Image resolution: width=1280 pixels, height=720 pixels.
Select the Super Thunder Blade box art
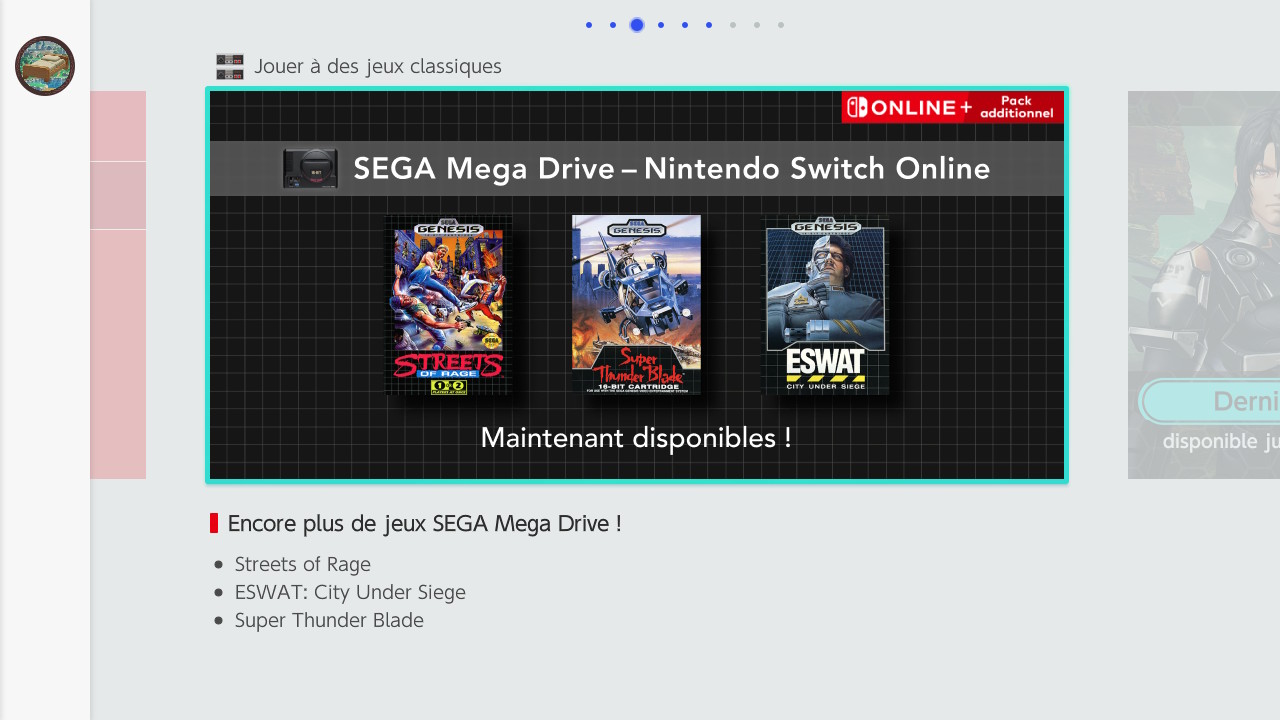coord(636,305)
